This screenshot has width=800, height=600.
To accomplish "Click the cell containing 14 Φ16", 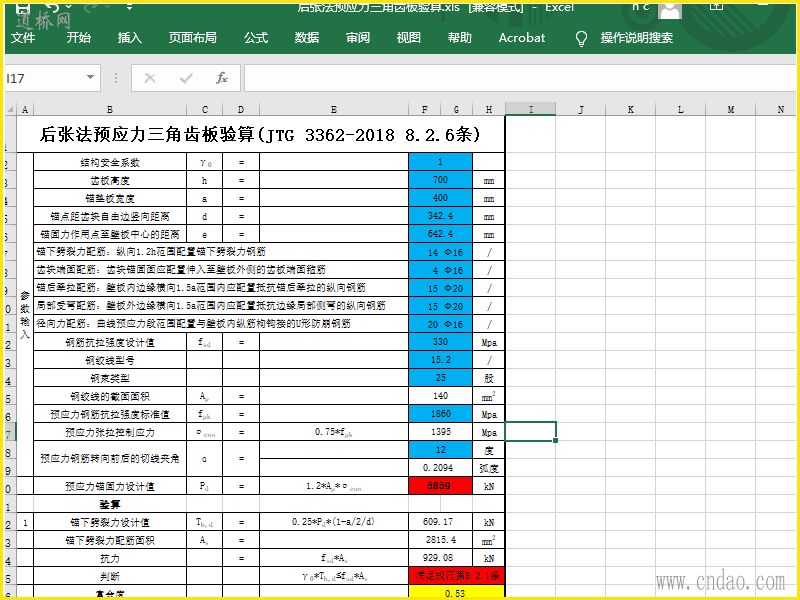I will (440, 252).
